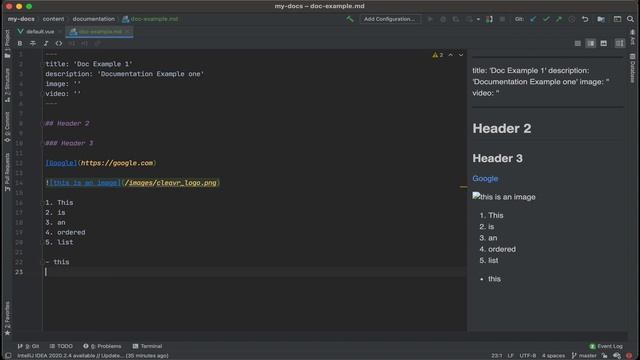Open Git tool window at bottom
This screenshot has height=360, width=640.
[28, 346]
